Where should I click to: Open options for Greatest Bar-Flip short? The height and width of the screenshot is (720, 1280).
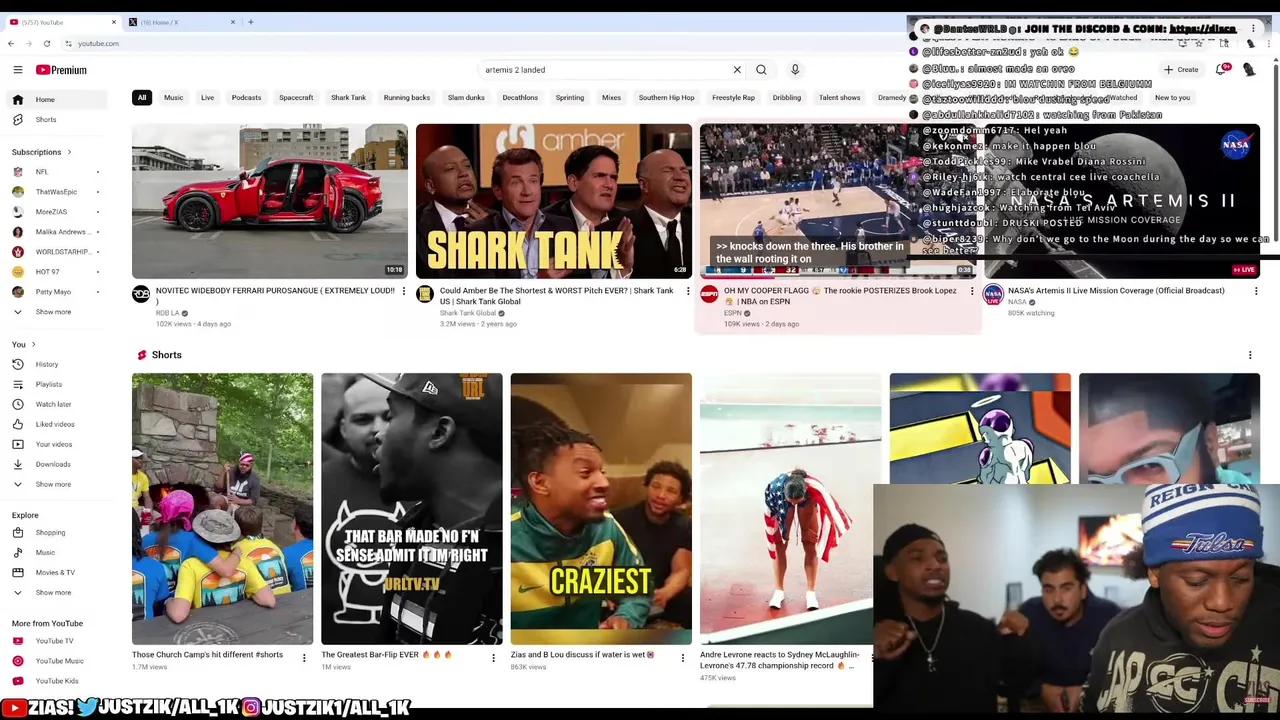494,657
